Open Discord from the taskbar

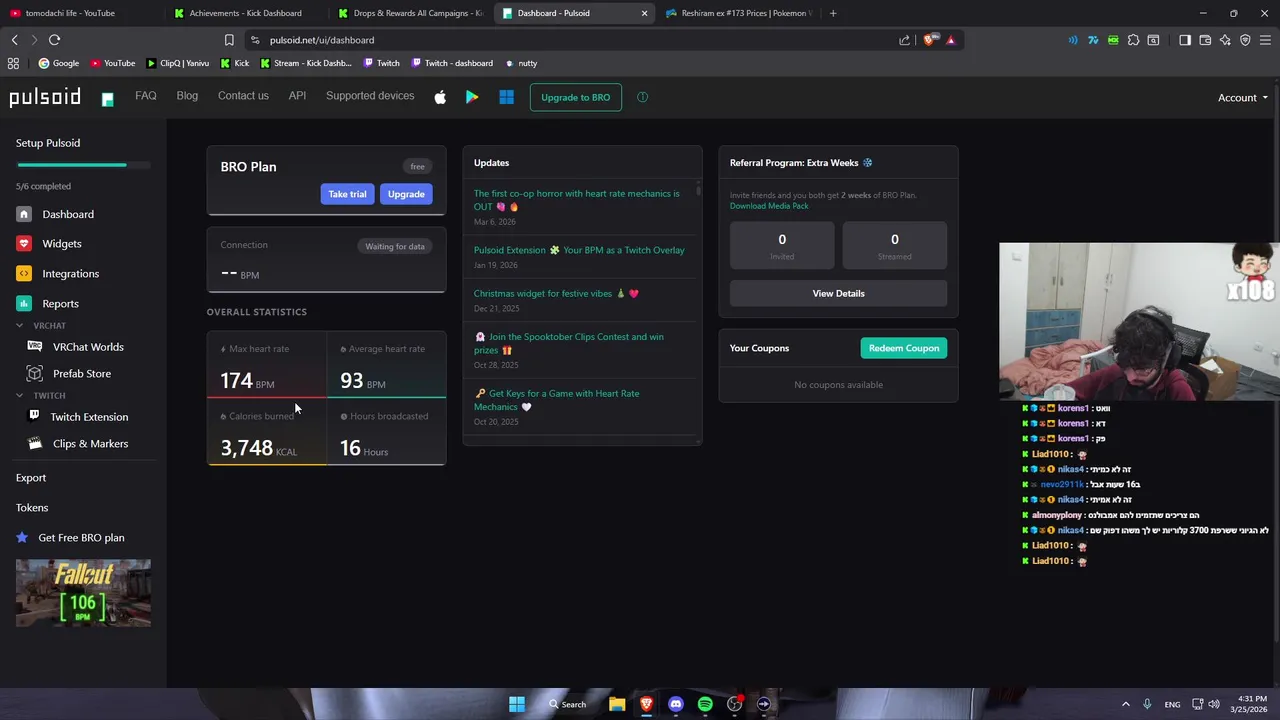[x=675, y=704]
